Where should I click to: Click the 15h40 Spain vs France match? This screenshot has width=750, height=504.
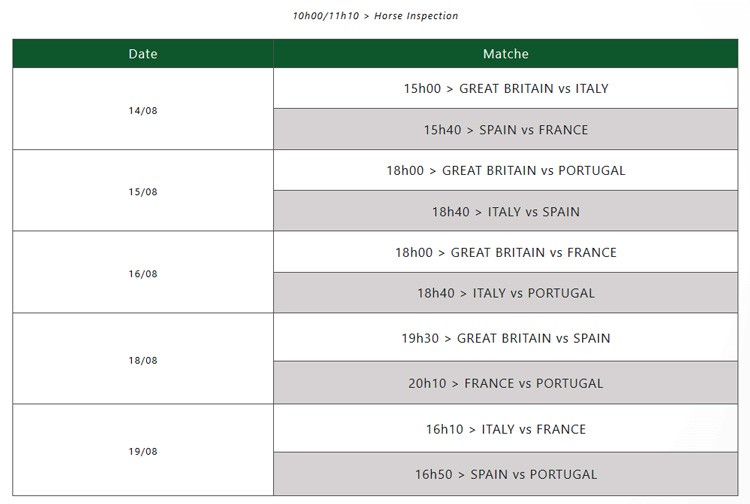505,130
